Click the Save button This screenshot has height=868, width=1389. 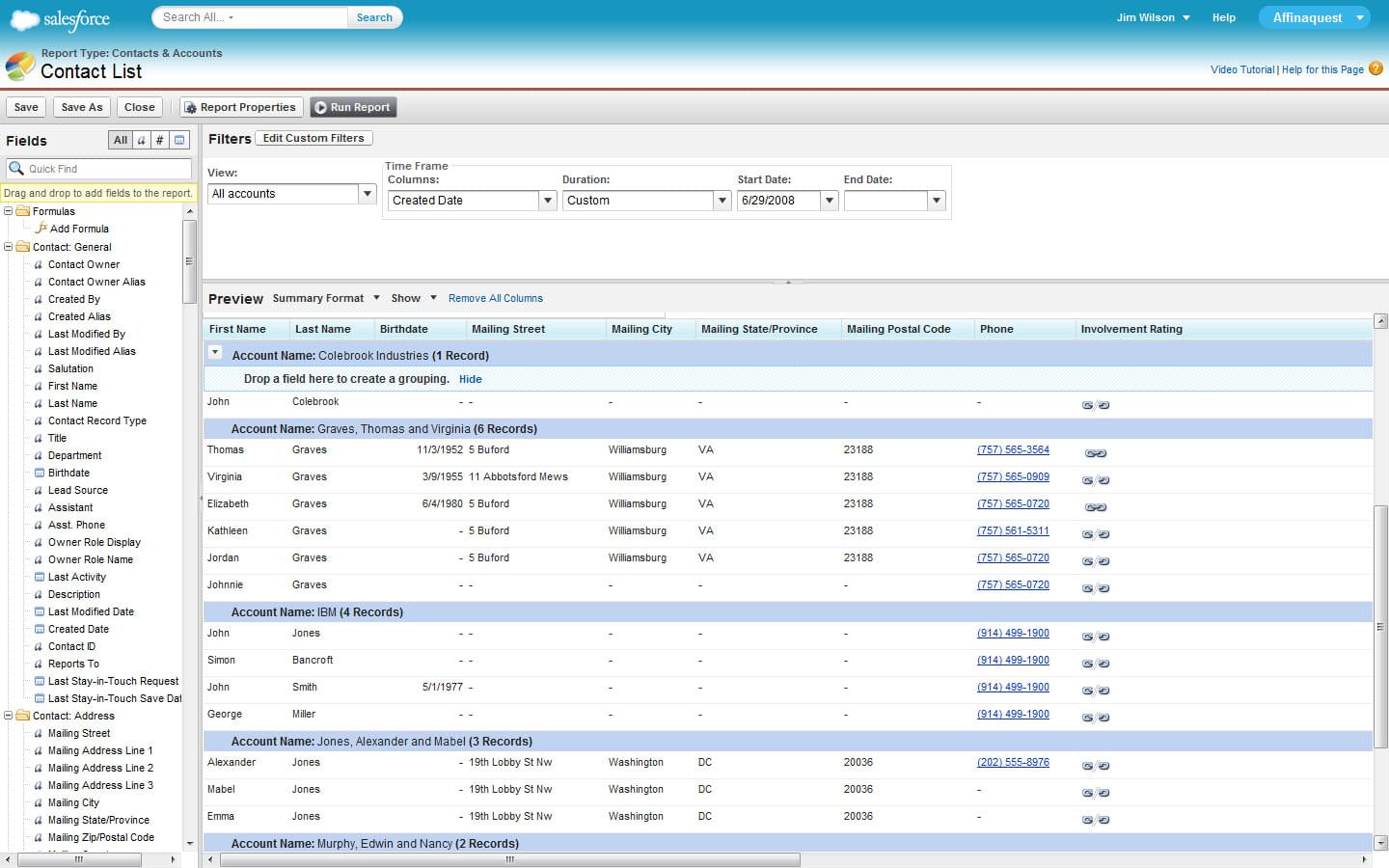(26, 107)
